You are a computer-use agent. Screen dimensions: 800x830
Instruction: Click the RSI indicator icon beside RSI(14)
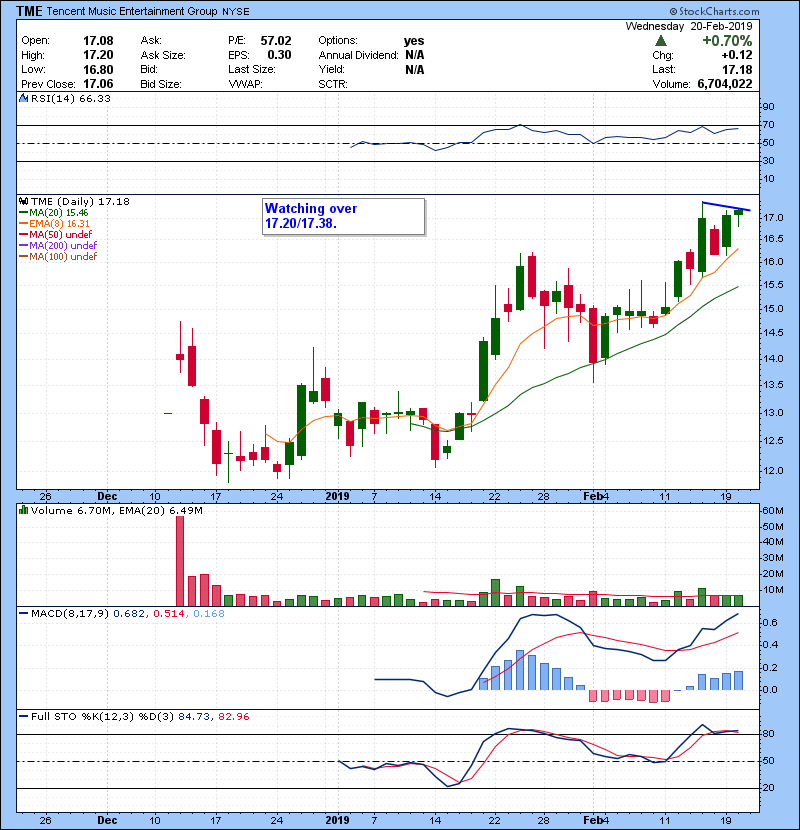pos(23,98)
